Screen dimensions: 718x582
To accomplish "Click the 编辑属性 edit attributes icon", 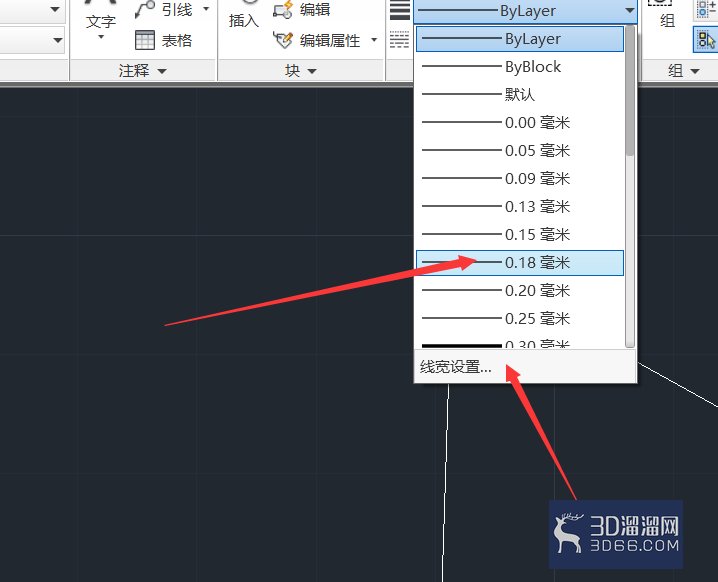I will pos(283,40).
